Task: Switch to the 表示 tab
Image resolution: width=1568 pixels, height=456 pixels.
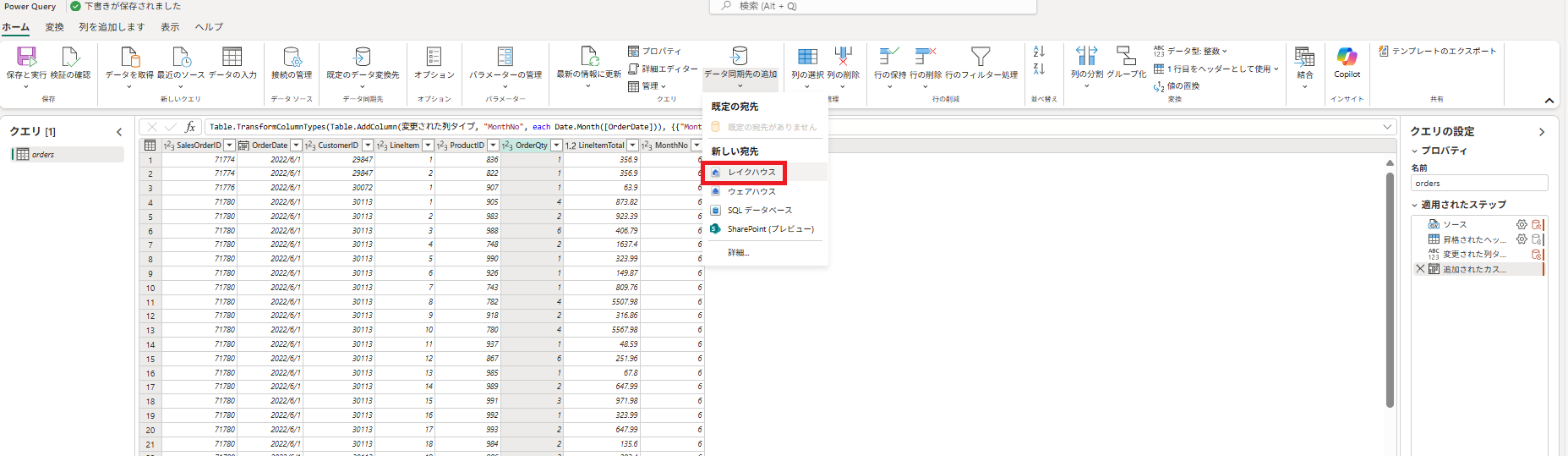Action: 170,27
